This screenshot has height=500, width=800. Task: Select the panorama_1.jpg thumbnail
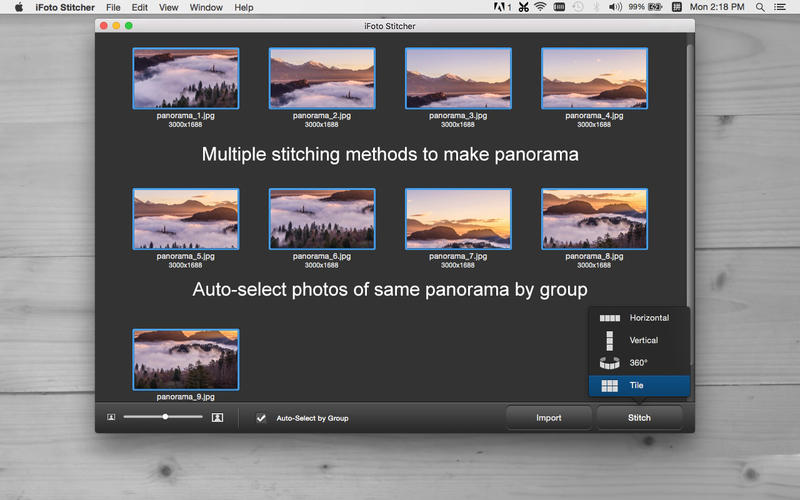(x=186, y=78)
